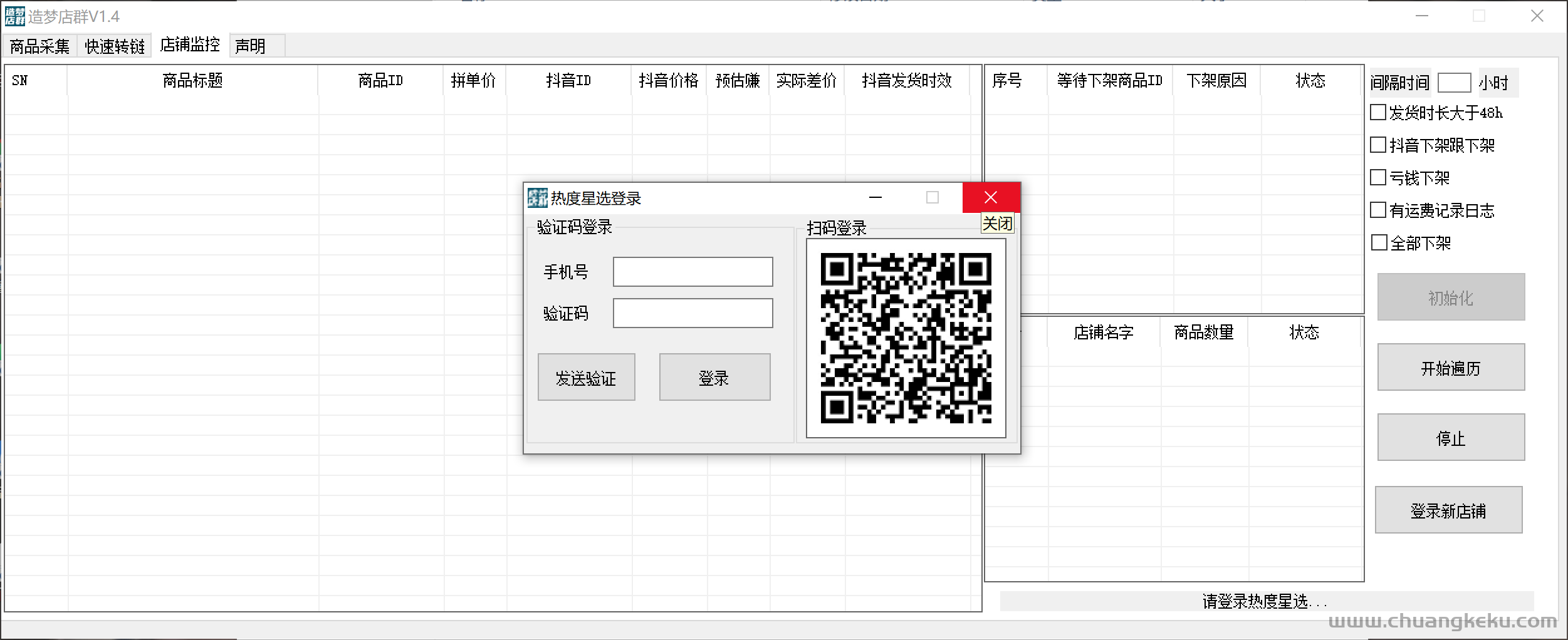
Task: Click the QR code for 扫码登录
Action: 906,338
